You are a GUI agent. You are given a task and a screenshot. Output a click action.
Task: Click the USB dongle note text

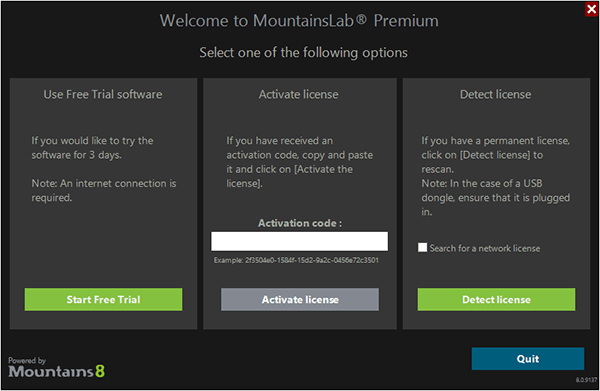coord(496,197)
